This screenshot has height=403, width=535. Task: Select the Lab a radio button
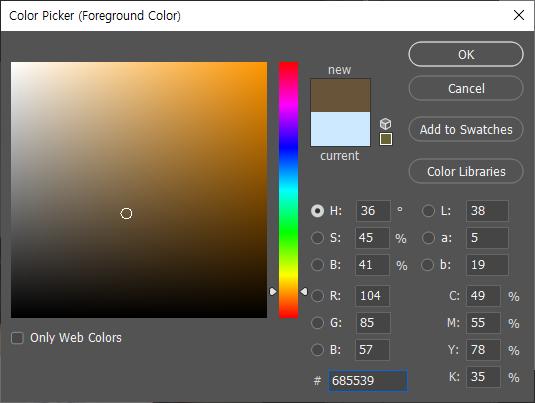click(x=428, y=238)
